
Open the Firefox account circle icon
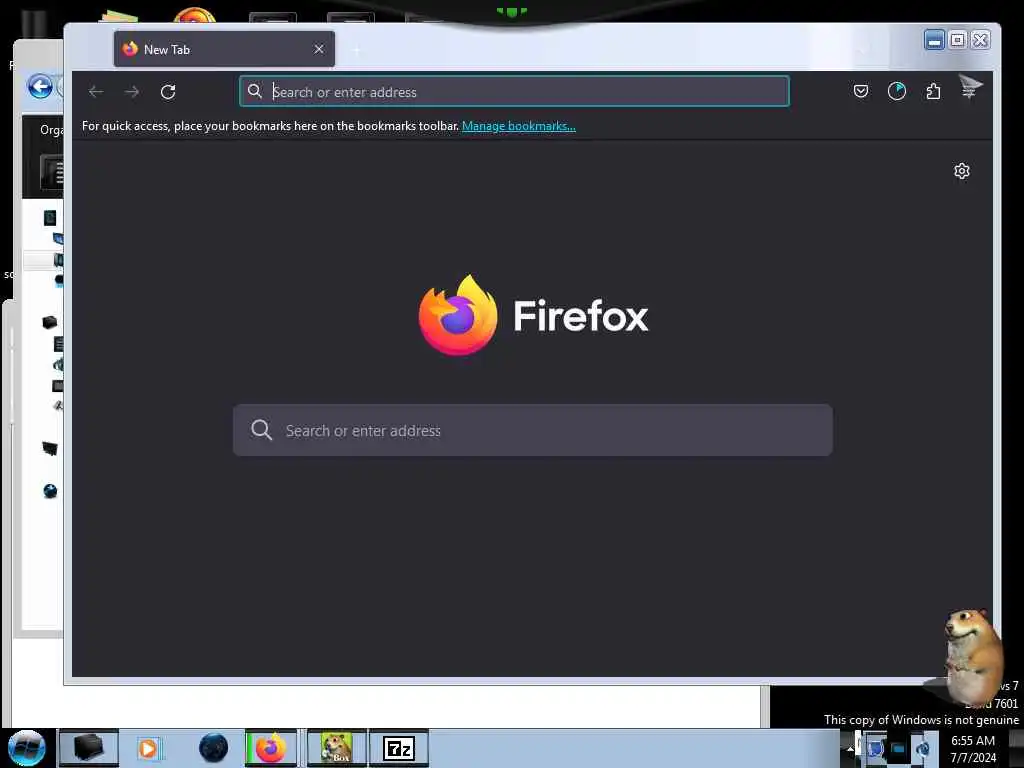click(x=897, y=91)
